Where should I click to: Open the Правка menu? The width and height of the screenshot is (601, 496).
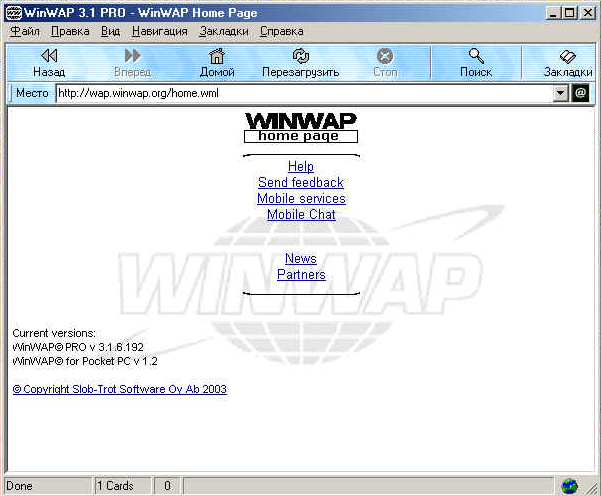point(70,31)
